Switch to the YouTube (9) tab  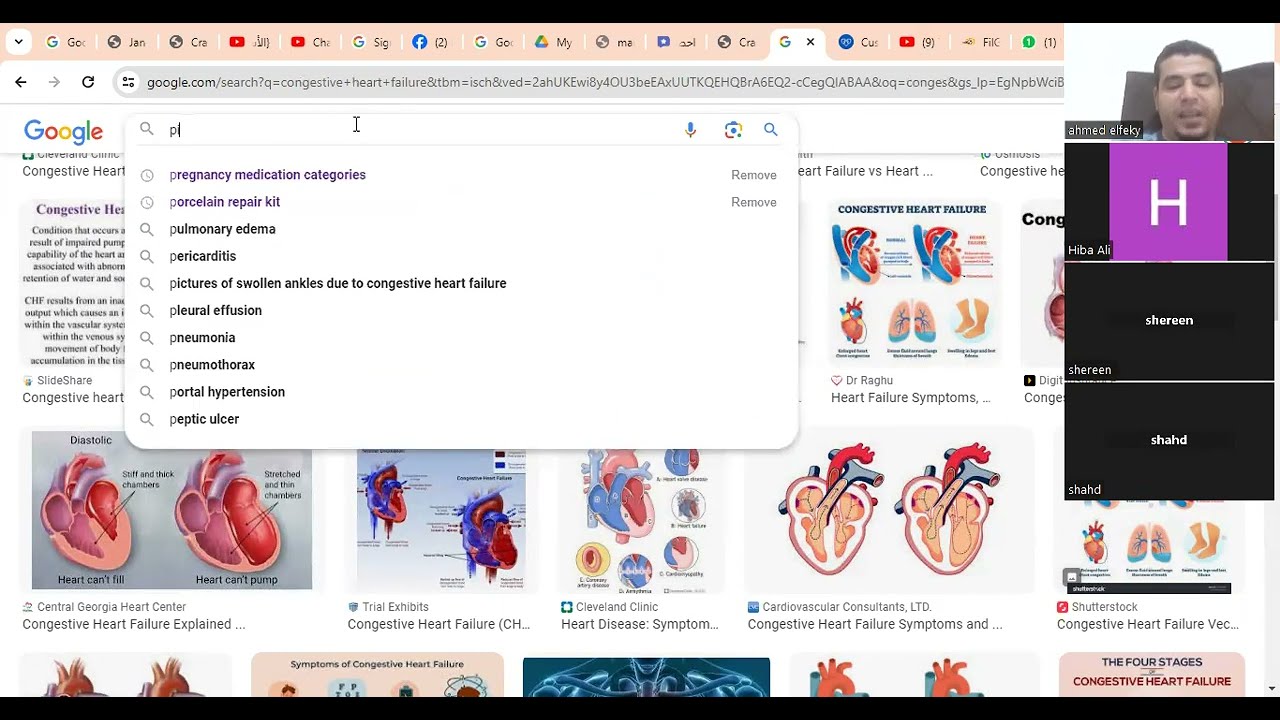(918, 42)
